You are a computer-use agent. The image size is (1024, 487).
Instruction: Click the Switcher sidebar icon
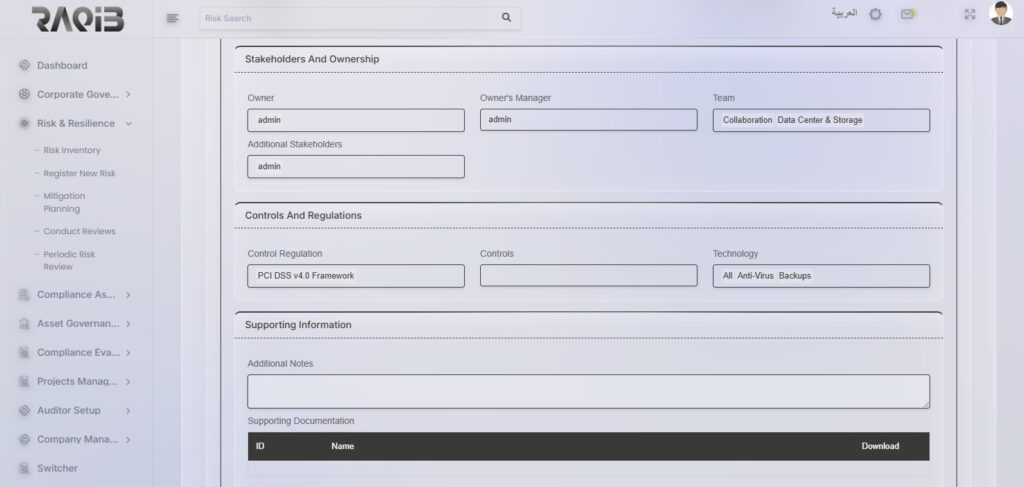pos(24,468)
